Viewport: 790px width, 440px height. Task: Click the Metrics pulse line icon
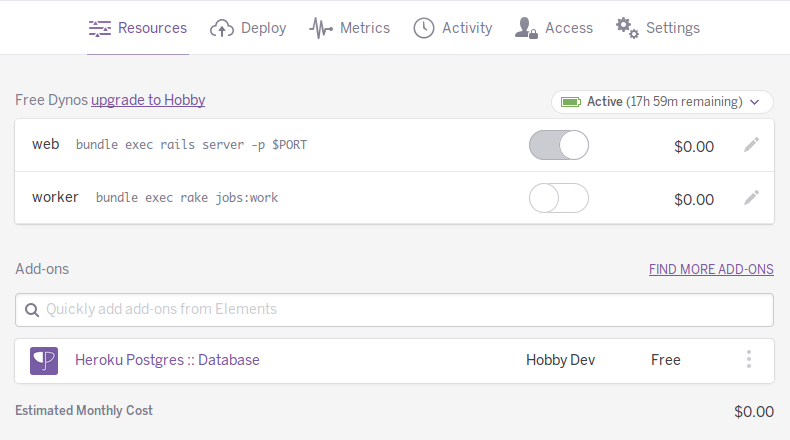coord(321,28)
